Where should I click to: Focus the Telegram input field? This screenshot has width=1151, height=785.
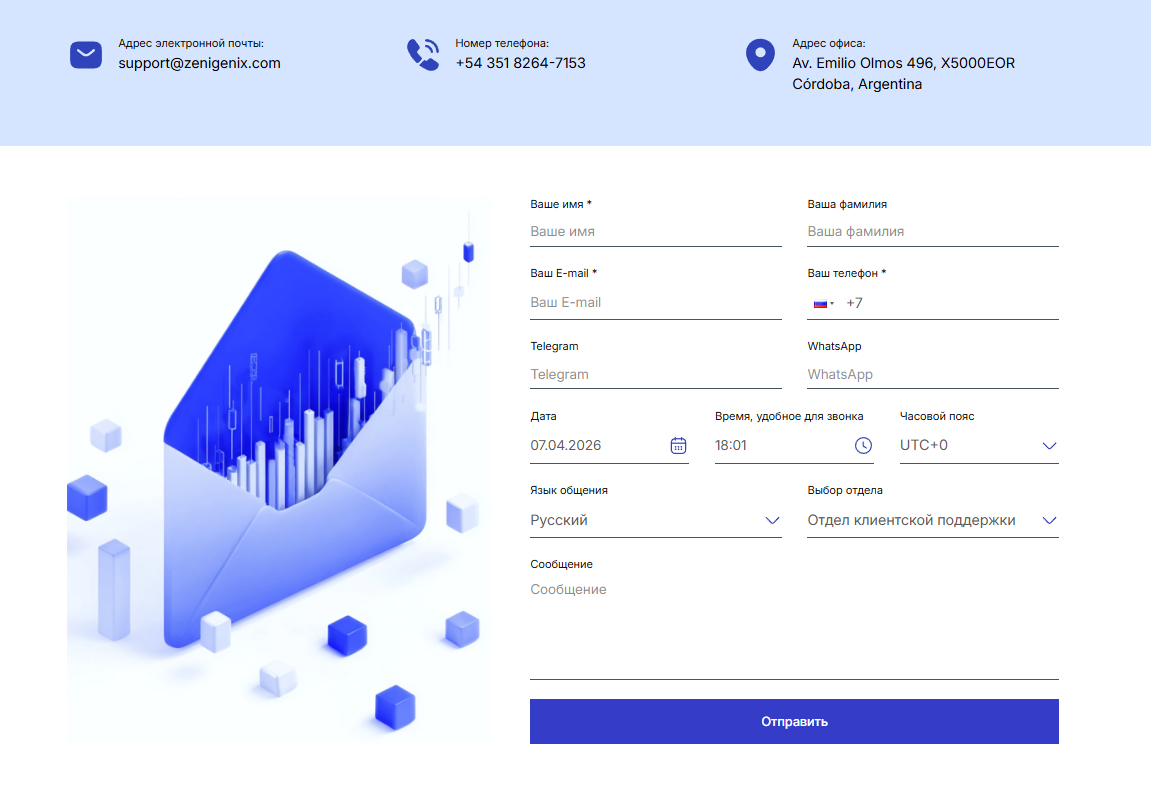click(655, 375)
